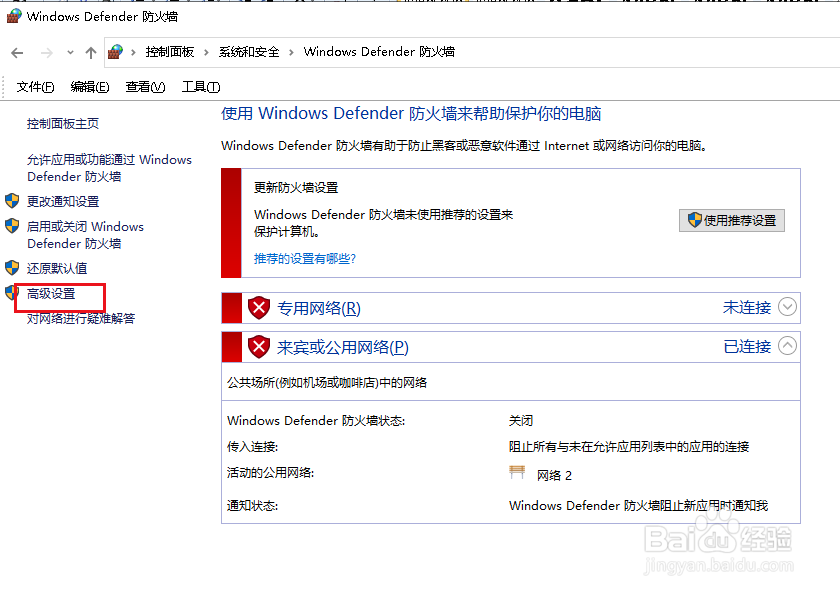Select 系统和安全 in the breadcrumb path

pos(248,51)
